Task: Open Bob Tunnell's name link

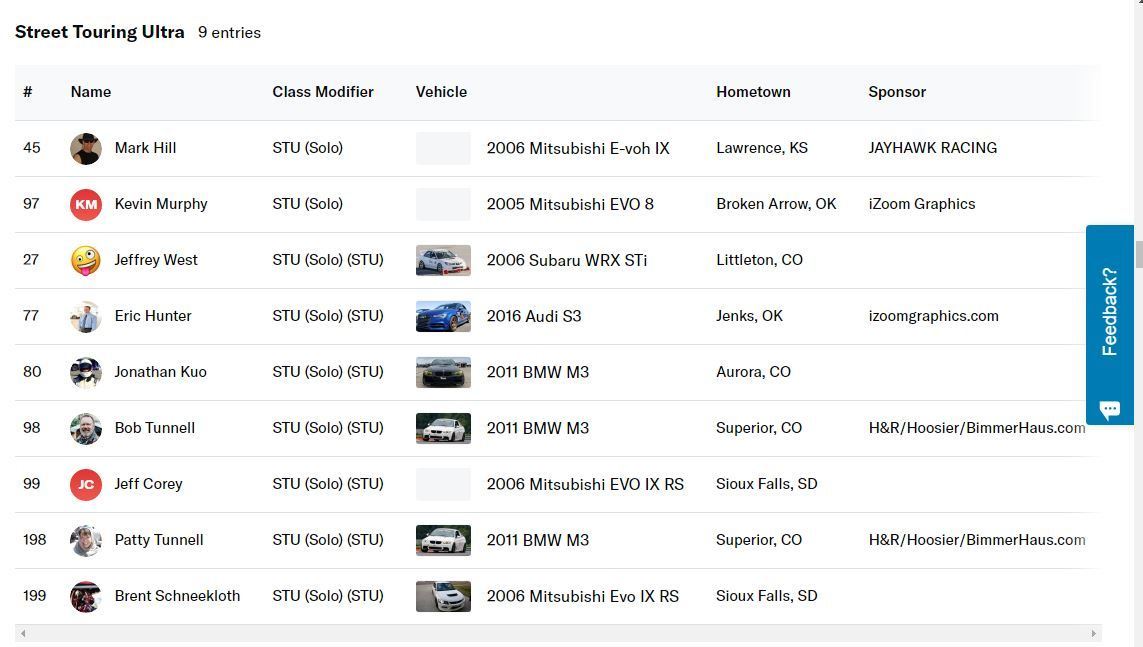Action: 155,428
